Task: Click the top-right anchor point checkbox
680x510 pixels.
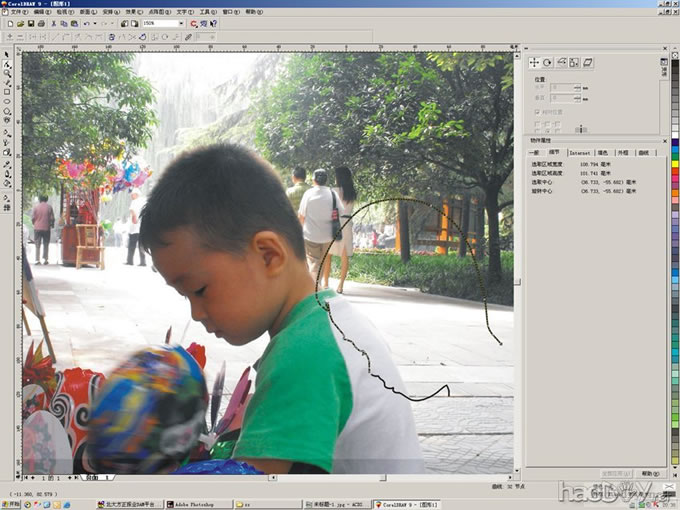Action: tap(556, 123)
